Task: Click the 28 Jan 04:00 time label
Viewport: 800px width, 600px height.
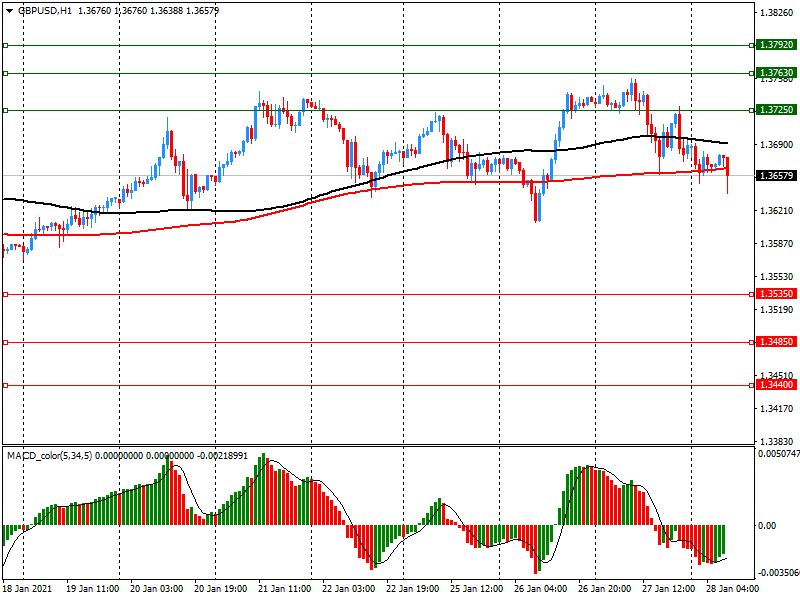Action: pyautogui.click(x=732, y=588)
